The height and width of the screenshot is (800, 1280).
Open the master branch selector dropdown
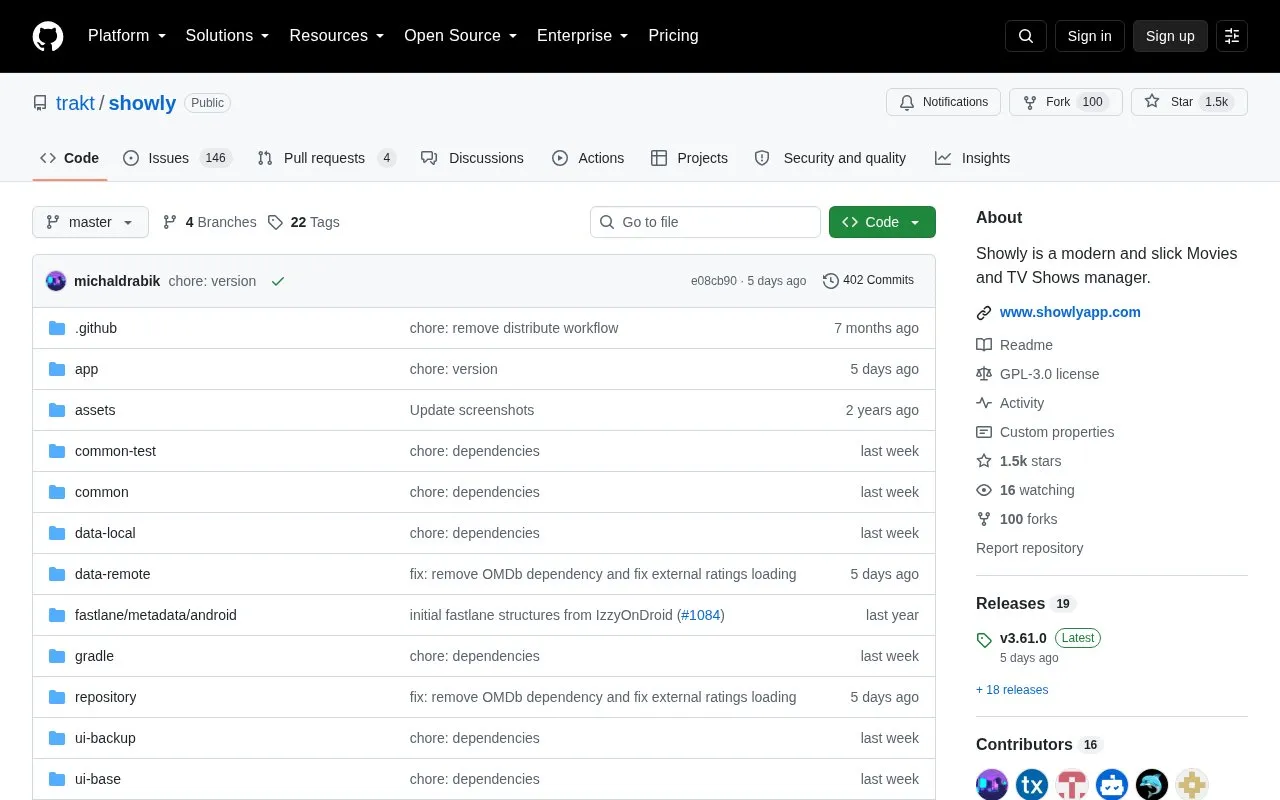pyautogui.click(x=90, y=222)
